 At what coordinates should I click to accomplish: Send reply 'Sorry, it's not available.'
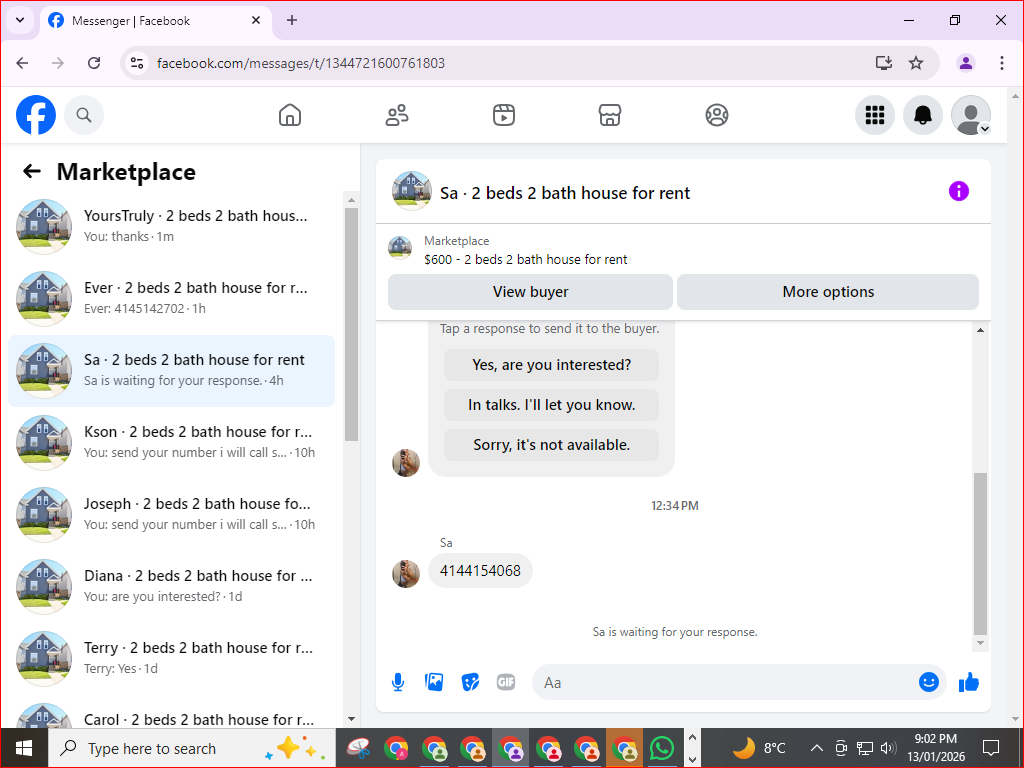tap(551, 445)
